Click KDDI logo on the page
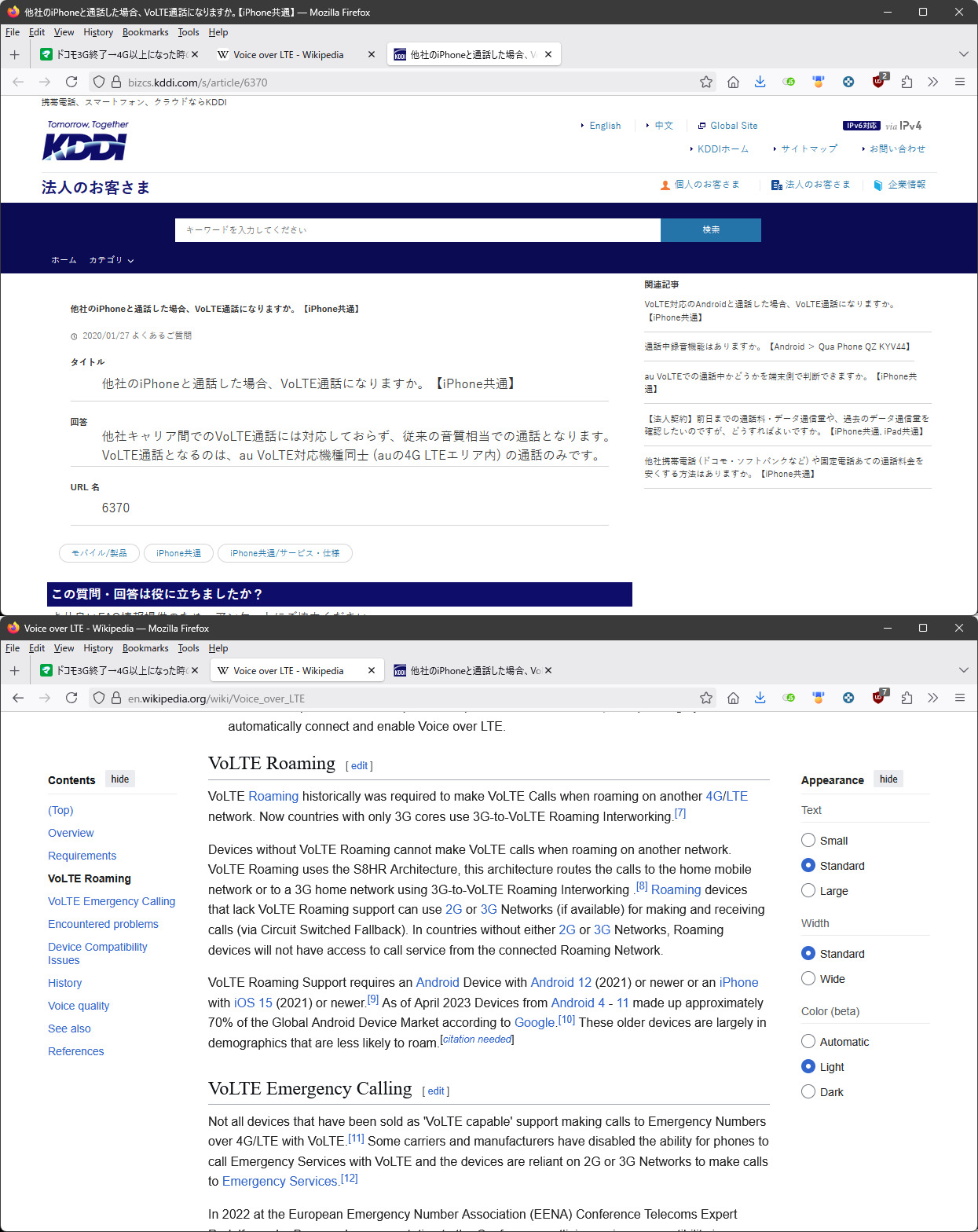This screenshot has height=1232, width=978. tap(86, 141)
